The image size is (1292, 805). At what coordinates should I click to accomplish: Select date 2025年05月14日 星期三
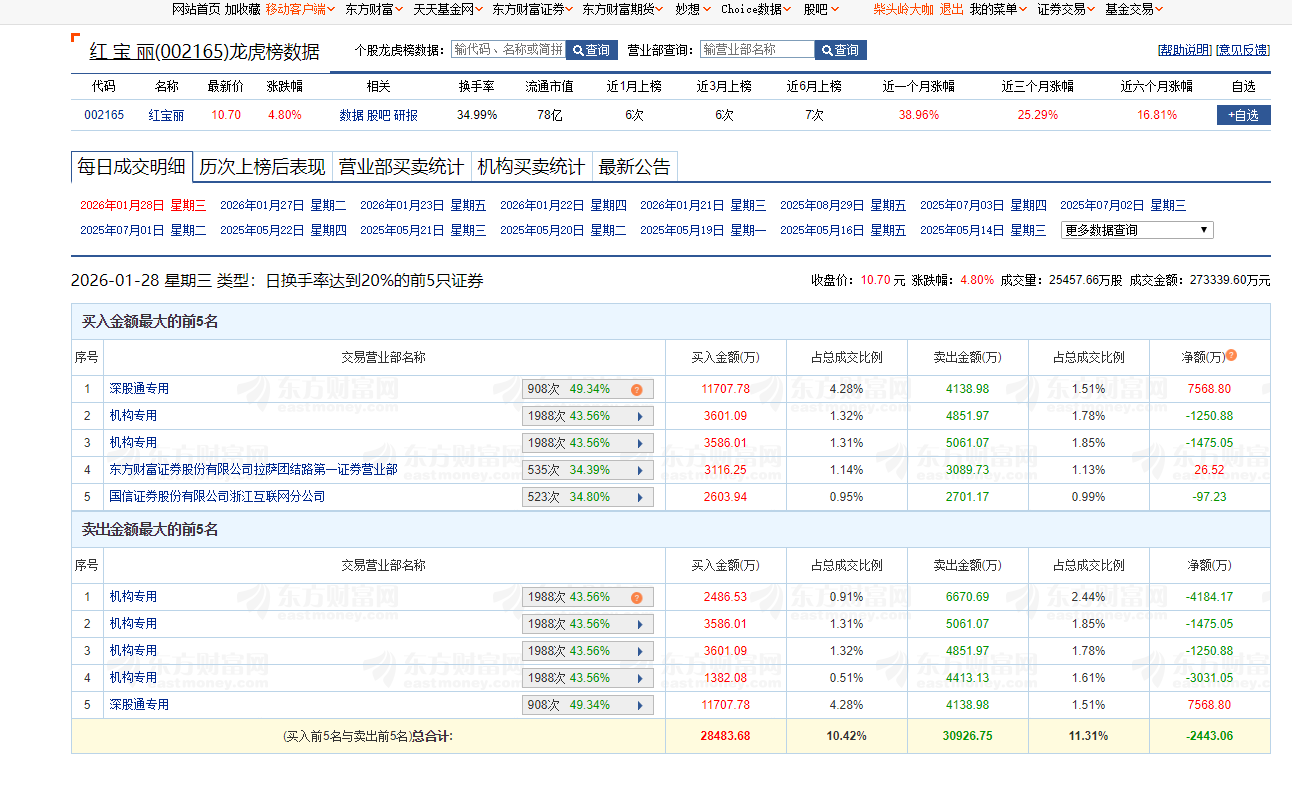[983, 230]
